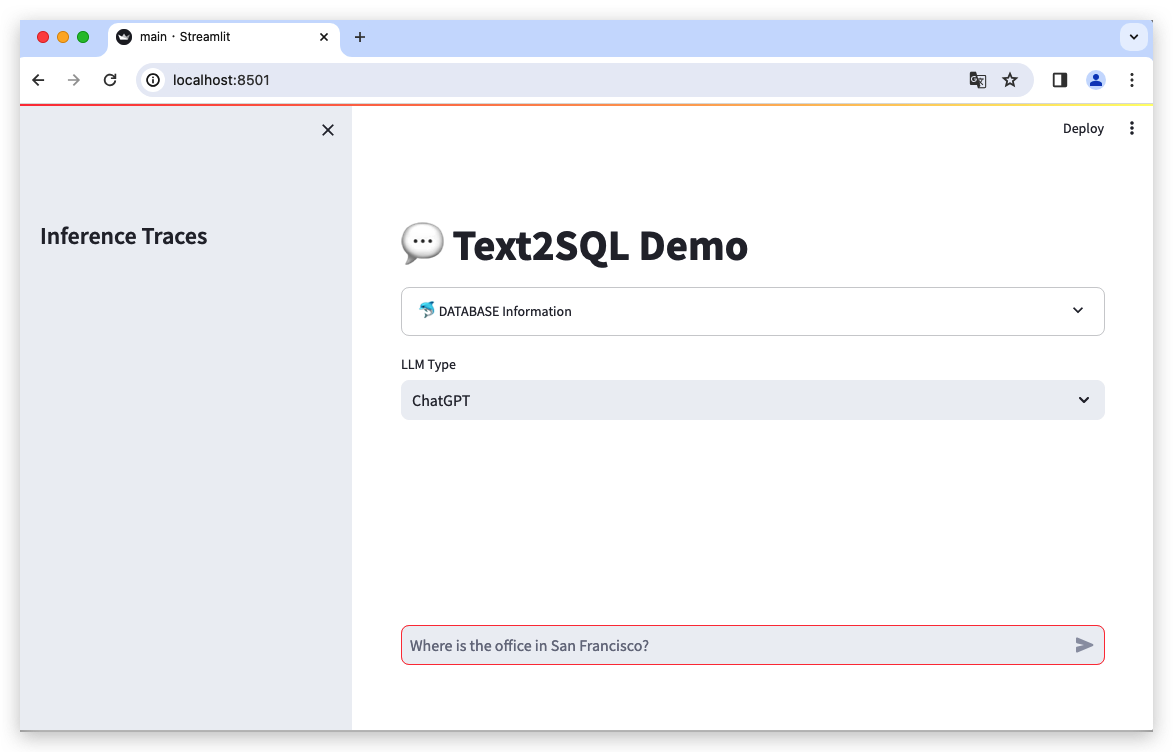Viewport: 1173px width, 752px height.
Task: Open the Streamlit app options menu
Action: click(1131, 128)
